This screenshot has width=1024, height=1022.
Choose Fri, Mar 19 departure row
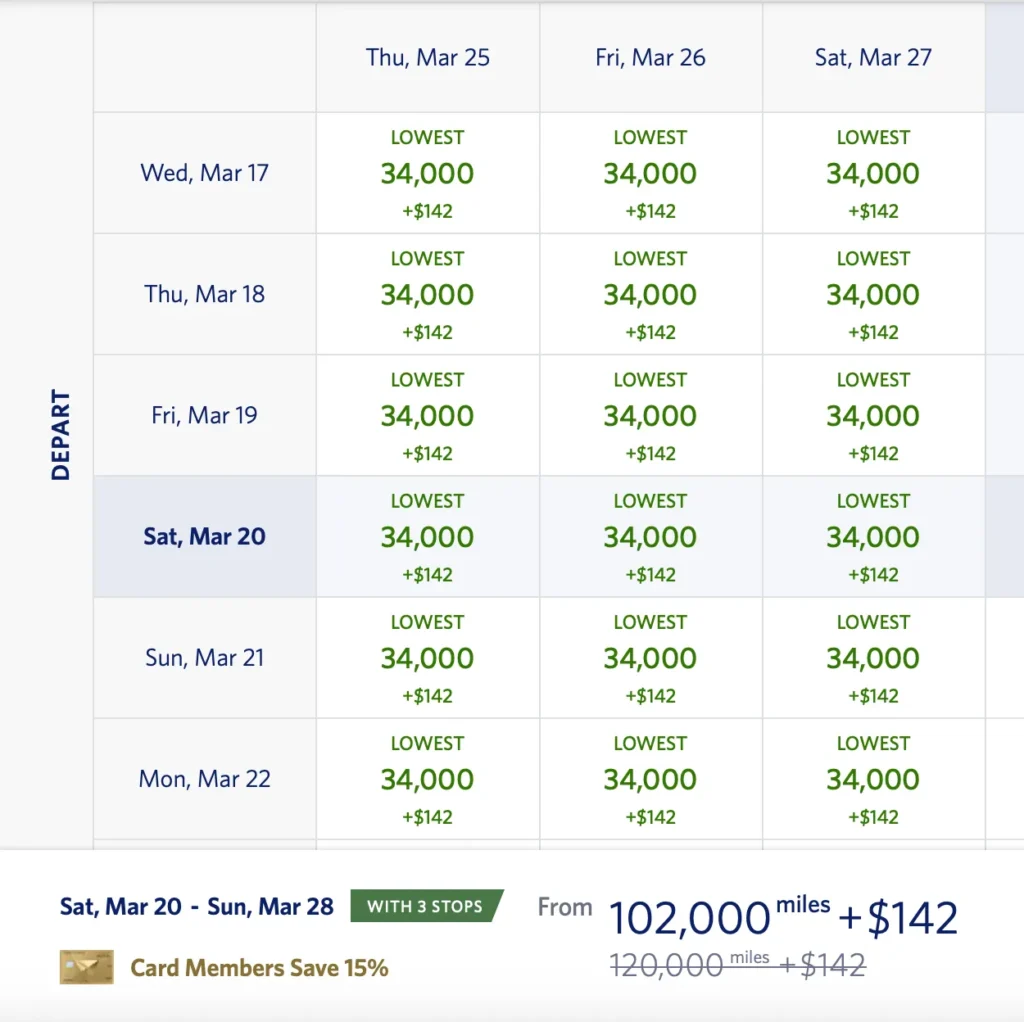204,415
